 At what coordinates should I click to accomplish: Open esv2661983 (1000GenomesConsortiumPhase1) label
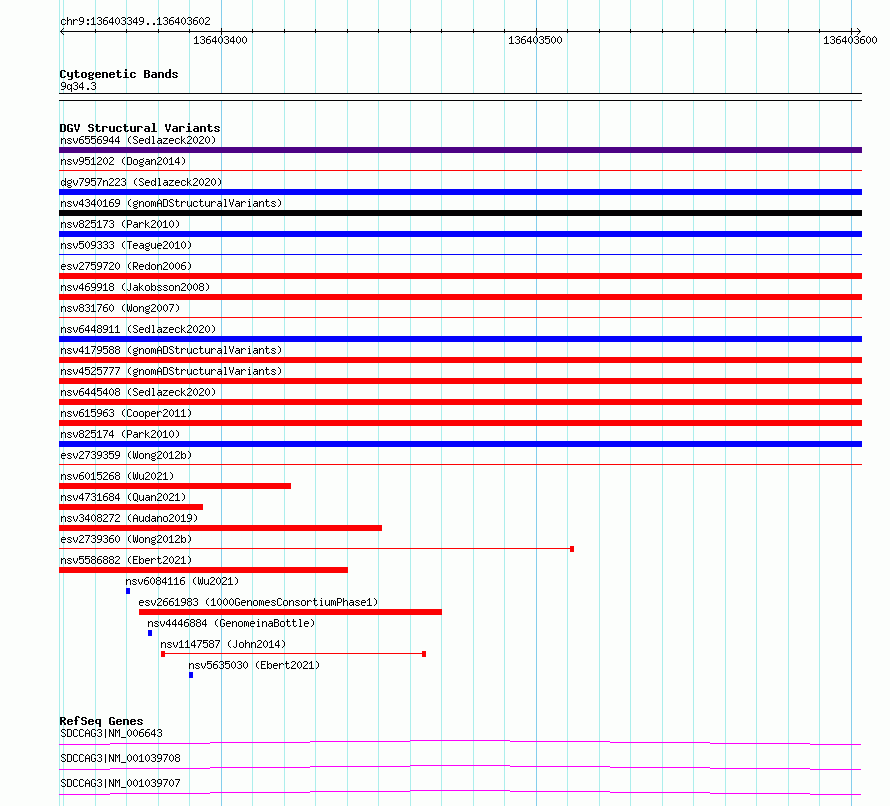(x=258, y=602)
